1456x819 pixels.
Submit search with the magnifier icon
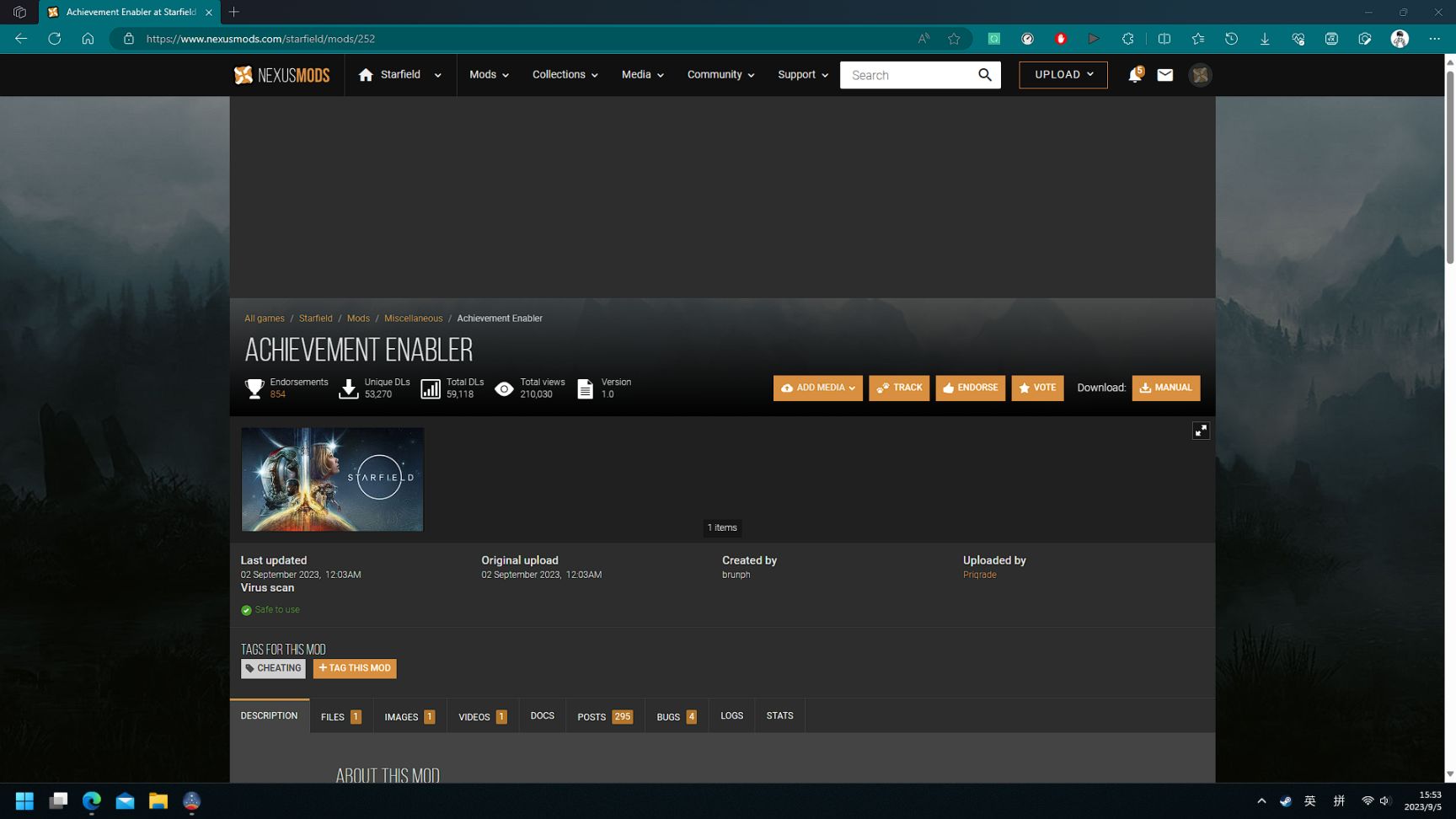[985, 75]
